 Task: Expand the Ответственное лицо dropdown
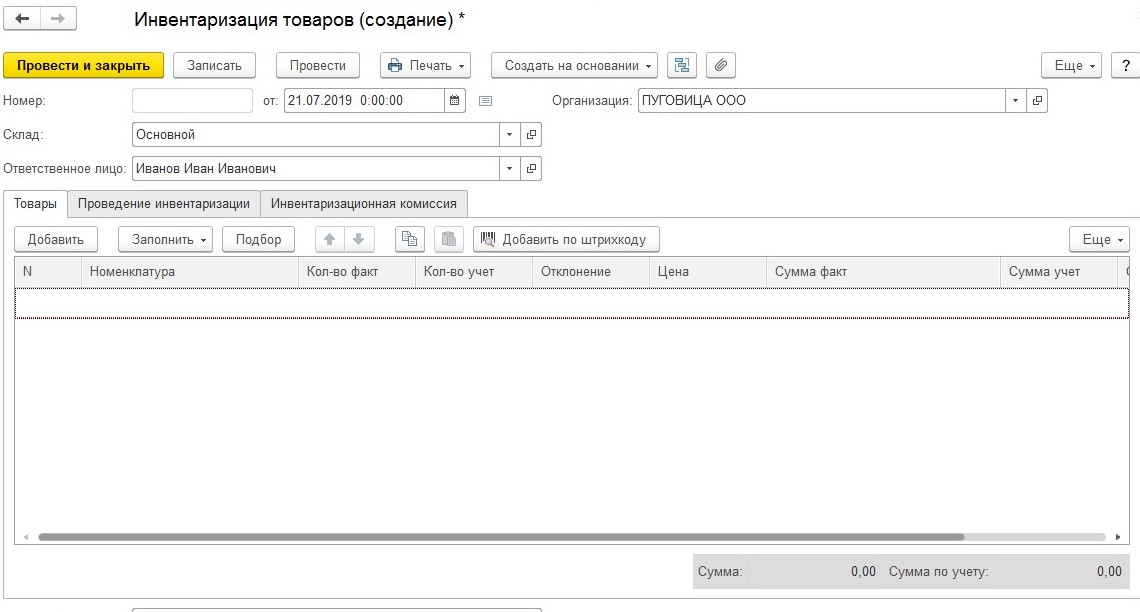coord(509,169)
